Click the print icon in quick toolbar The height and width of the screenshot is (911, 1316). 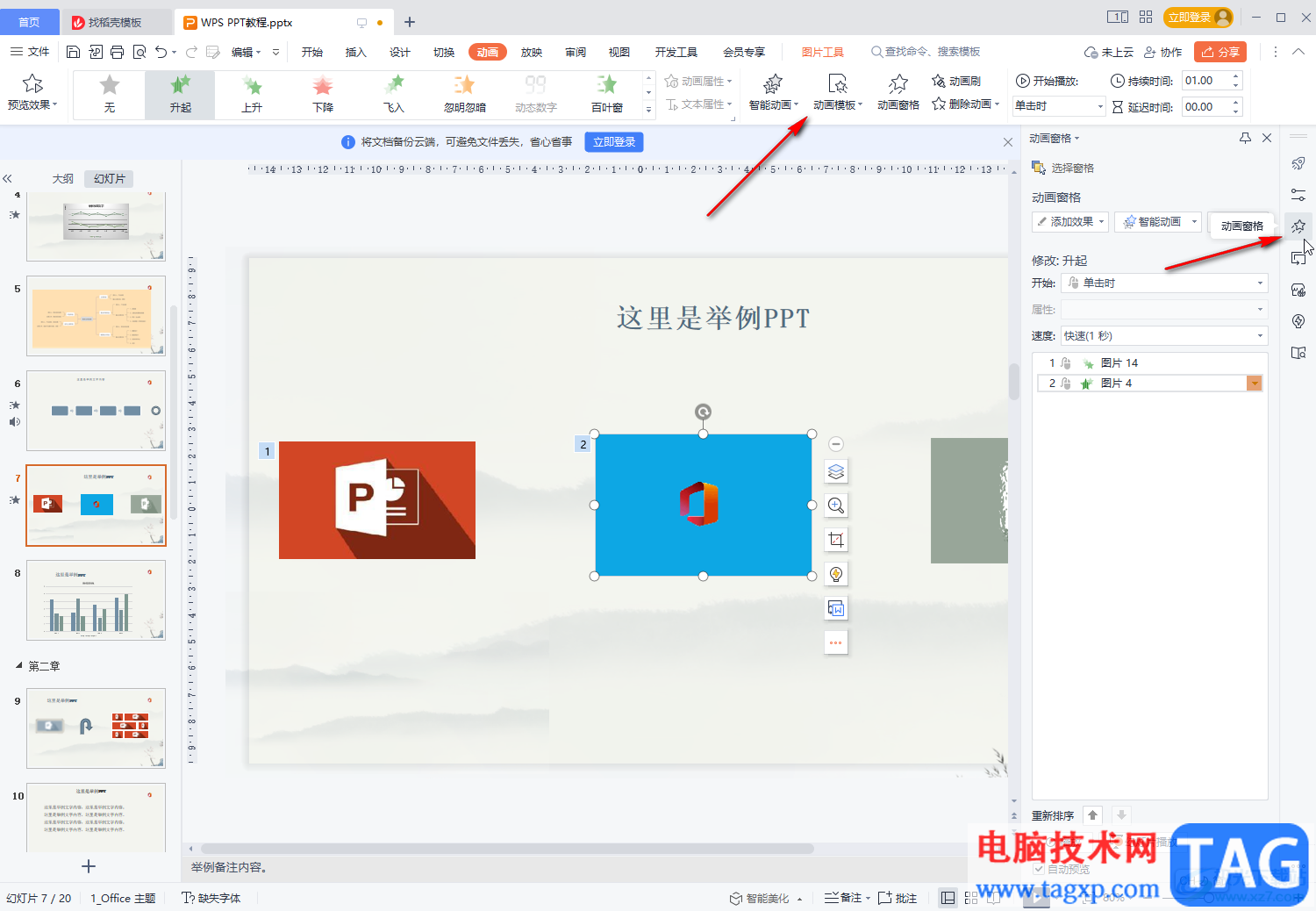(x=118, y=52)
